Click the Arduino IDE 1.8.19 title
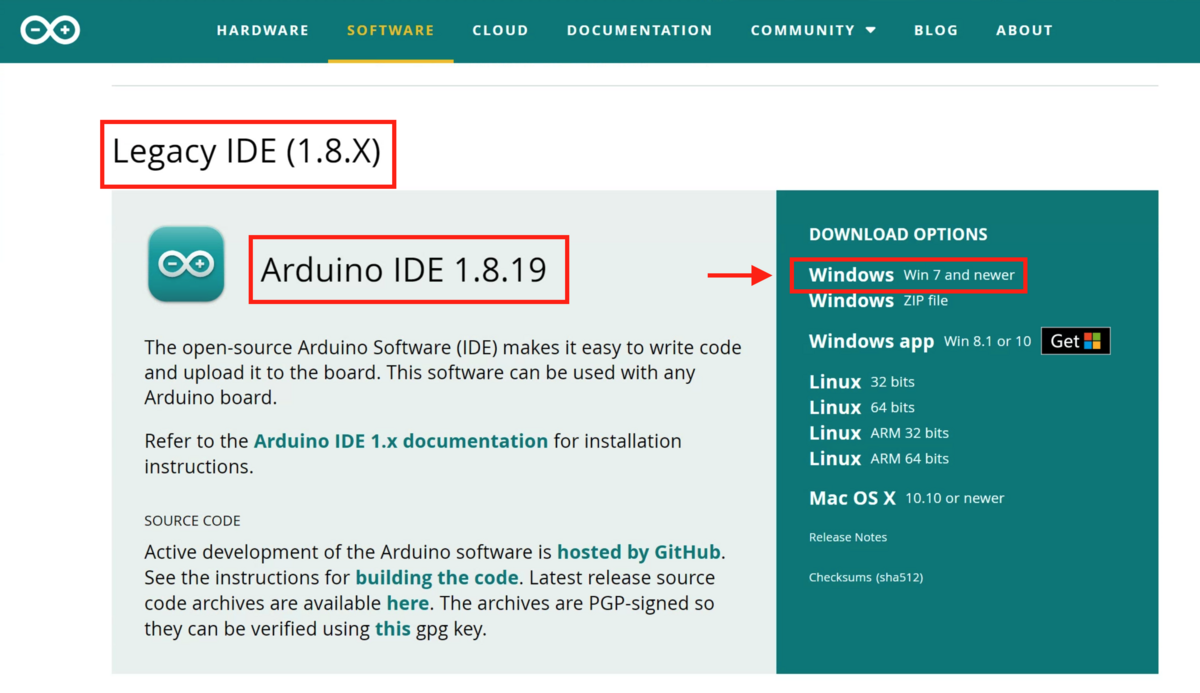Image resolution: width=1200 pixels, height=693 pixels. [404, 270]
